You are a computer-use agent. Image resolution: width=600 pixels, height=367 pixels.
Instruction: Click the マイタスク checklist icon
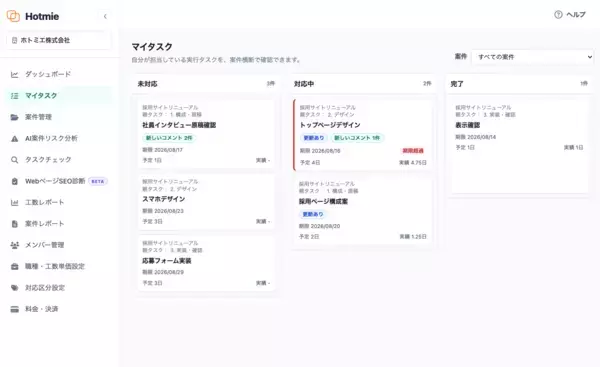pyautogui.click(x=15, y=96)
